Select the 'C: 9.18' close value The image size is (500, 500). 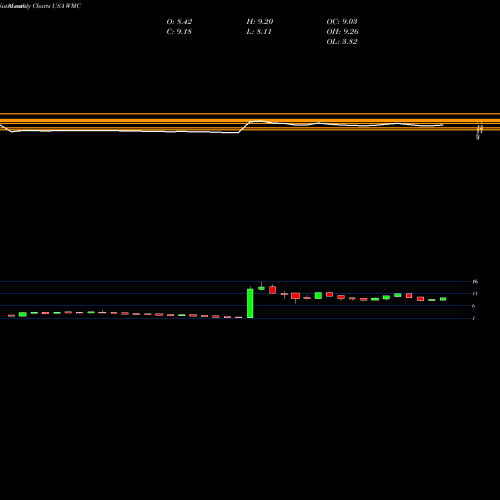pyautogui.click(x=179, y=32)
